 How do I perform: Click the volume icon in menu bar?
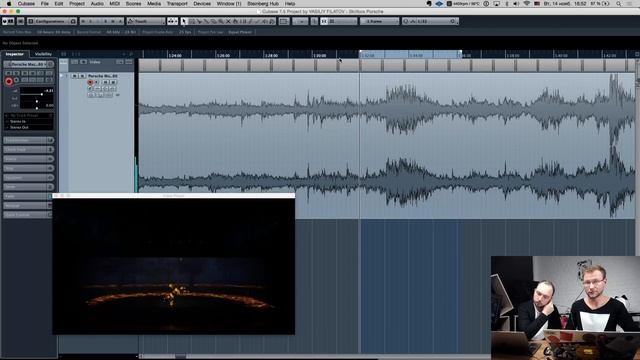[516, 4]
